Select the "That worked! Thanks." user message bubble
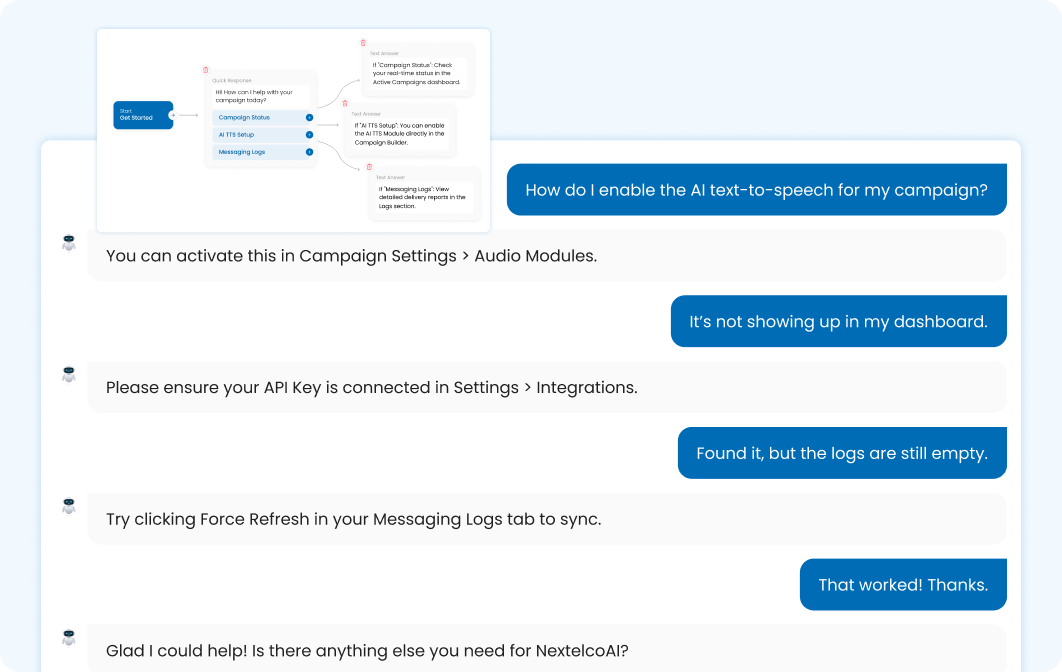The width and height of the screenshot is (1062, 672). click(x=903, y=585)
